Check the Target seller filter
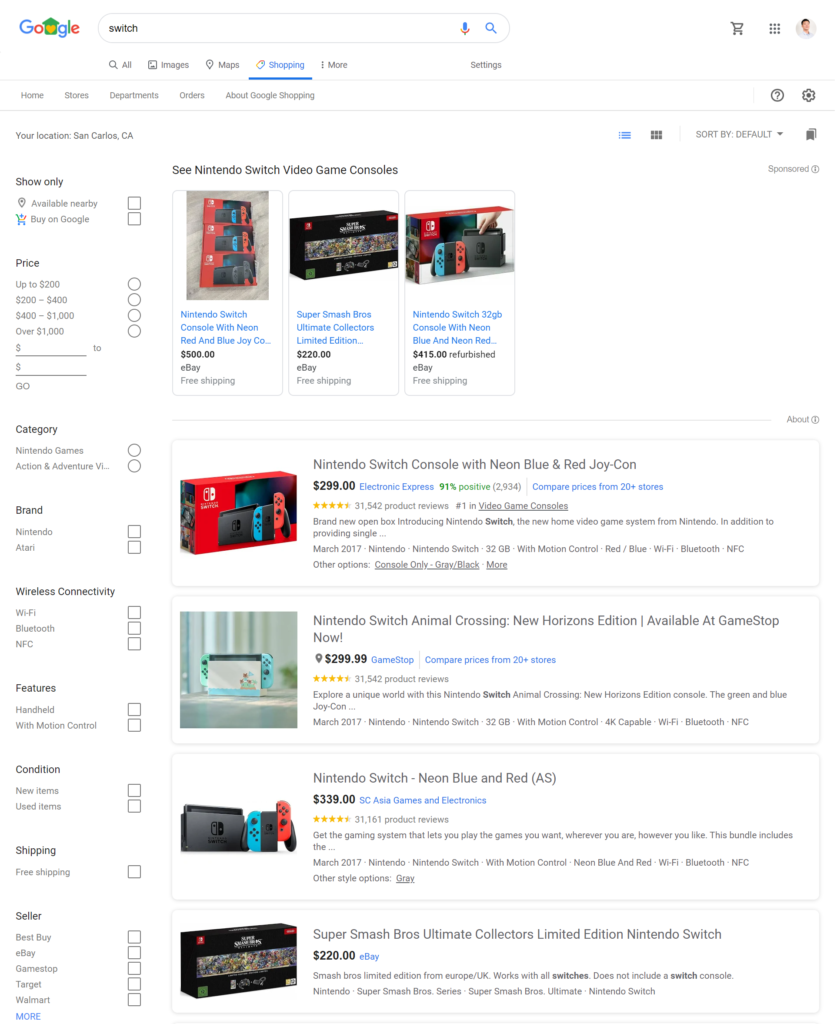This screenshot has width=837, height=1024. click(x=134, y=984)
